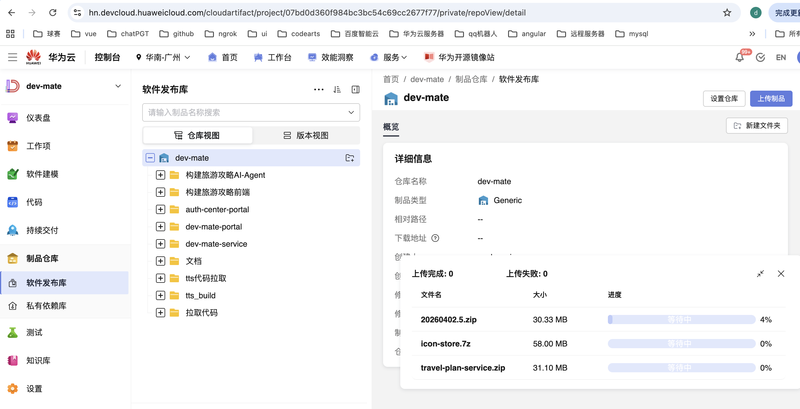
Task: Go to 首页 in the top navigation
Action: point(223,58)
